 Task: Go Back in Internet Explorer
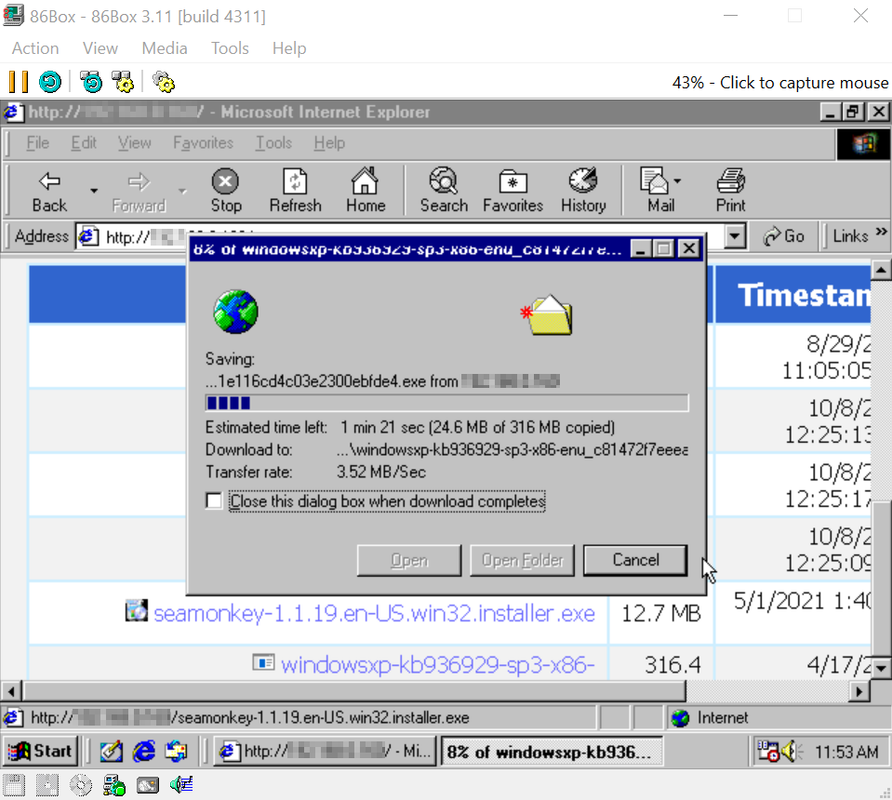(x=49, y=191)
